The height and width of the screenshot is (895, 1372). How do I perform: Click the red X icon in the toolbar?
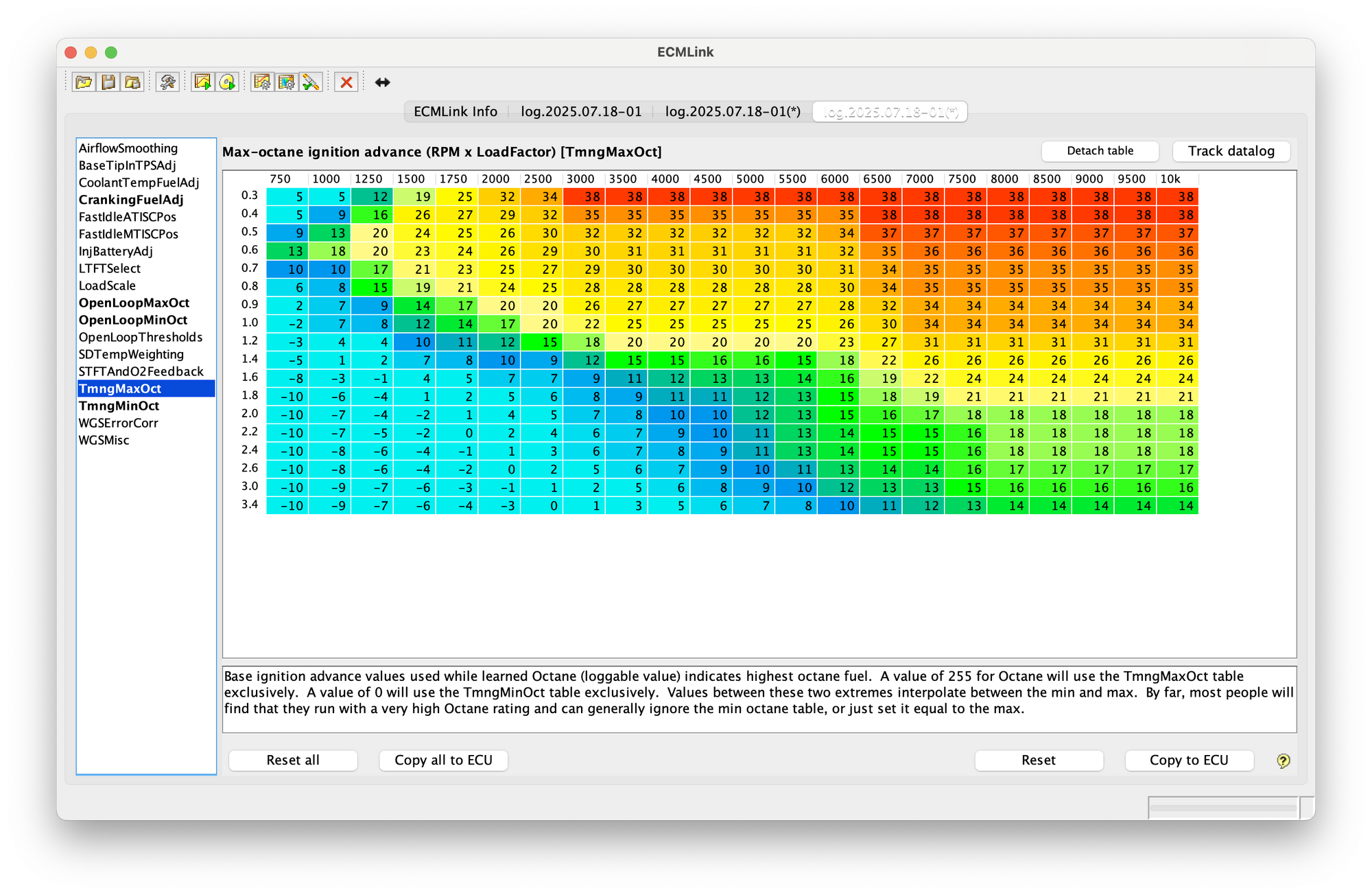[x=346, y=82]
